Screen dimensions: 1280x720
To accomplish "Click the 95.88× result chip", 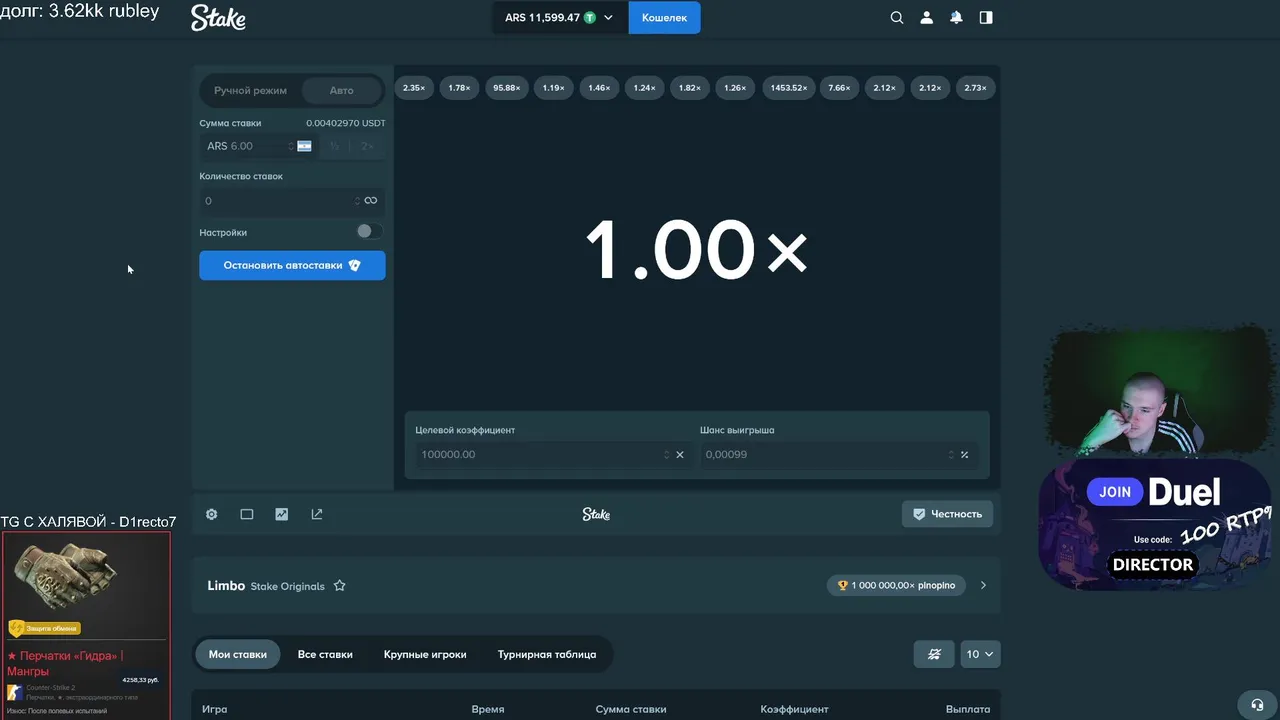I will [x=506, y=88].
